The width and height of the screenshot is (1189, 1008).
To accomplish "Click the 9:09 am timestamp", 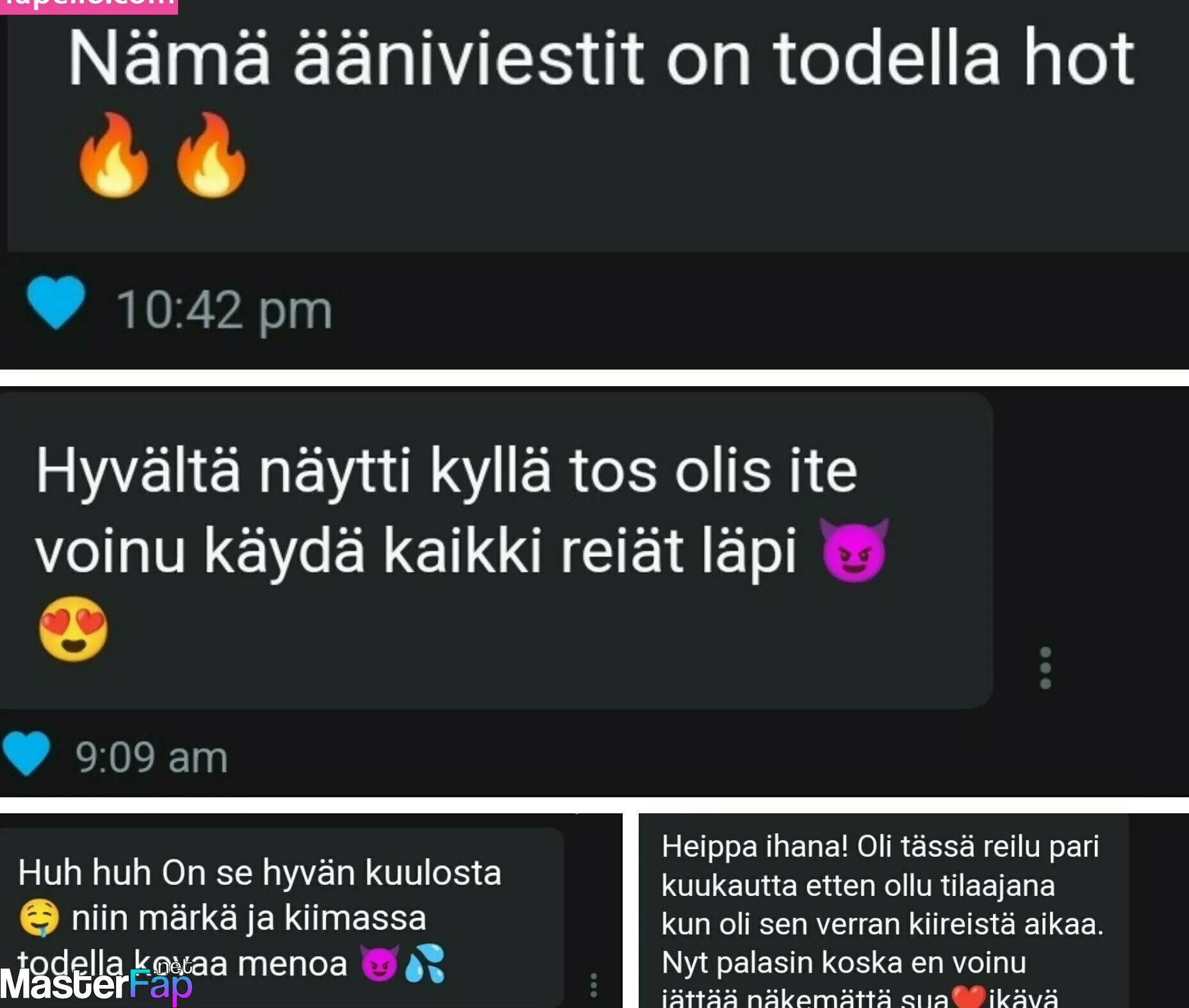I will coord(152,758).
